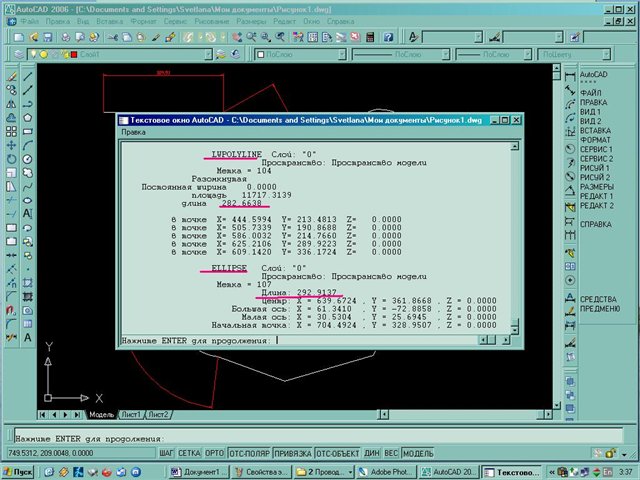Switch to the Лист1 layout tab

[131, 414]
